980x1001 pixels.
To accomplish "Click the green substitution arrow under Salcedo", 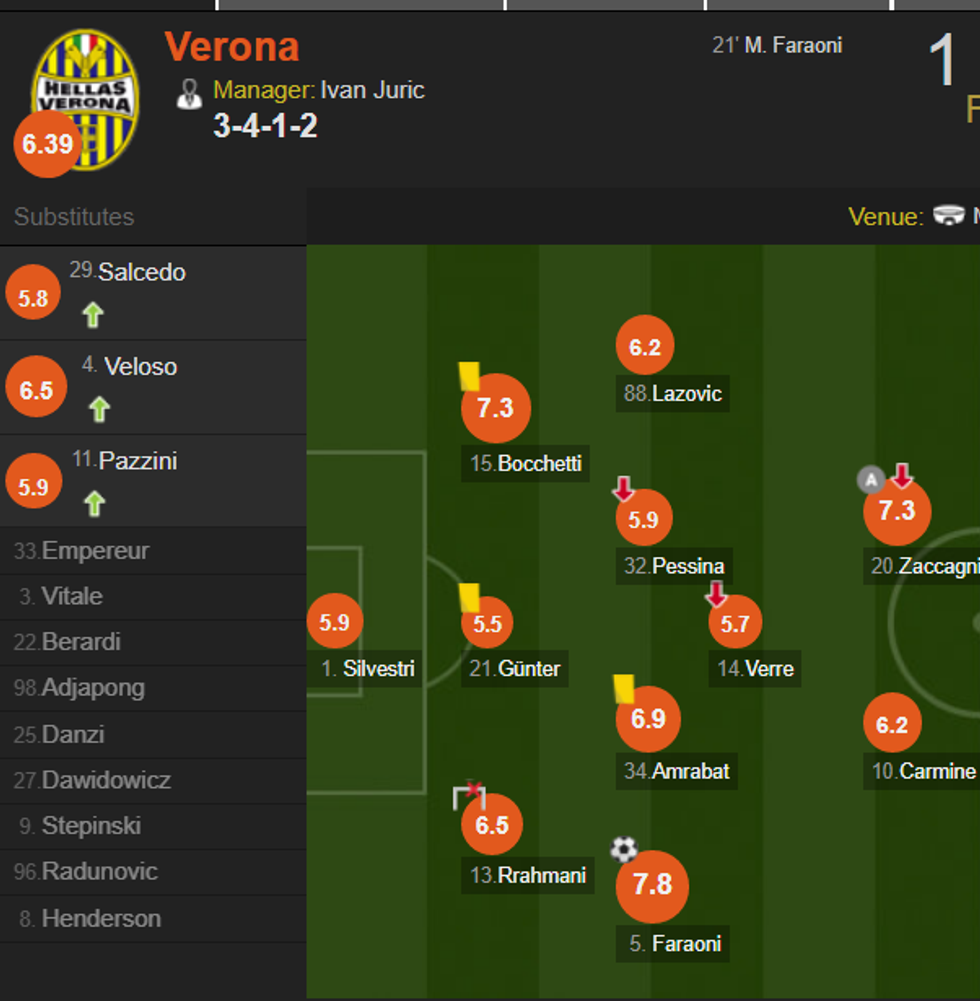I will tap(93, 314).
